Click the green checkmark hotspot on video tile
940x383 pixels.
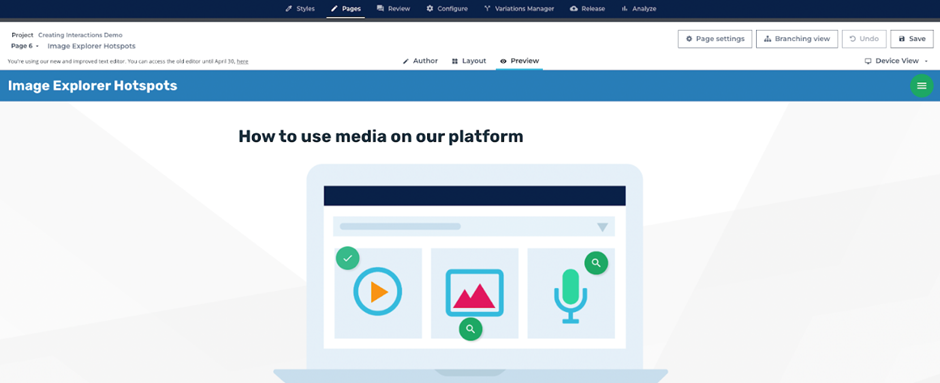pos(348,258)
